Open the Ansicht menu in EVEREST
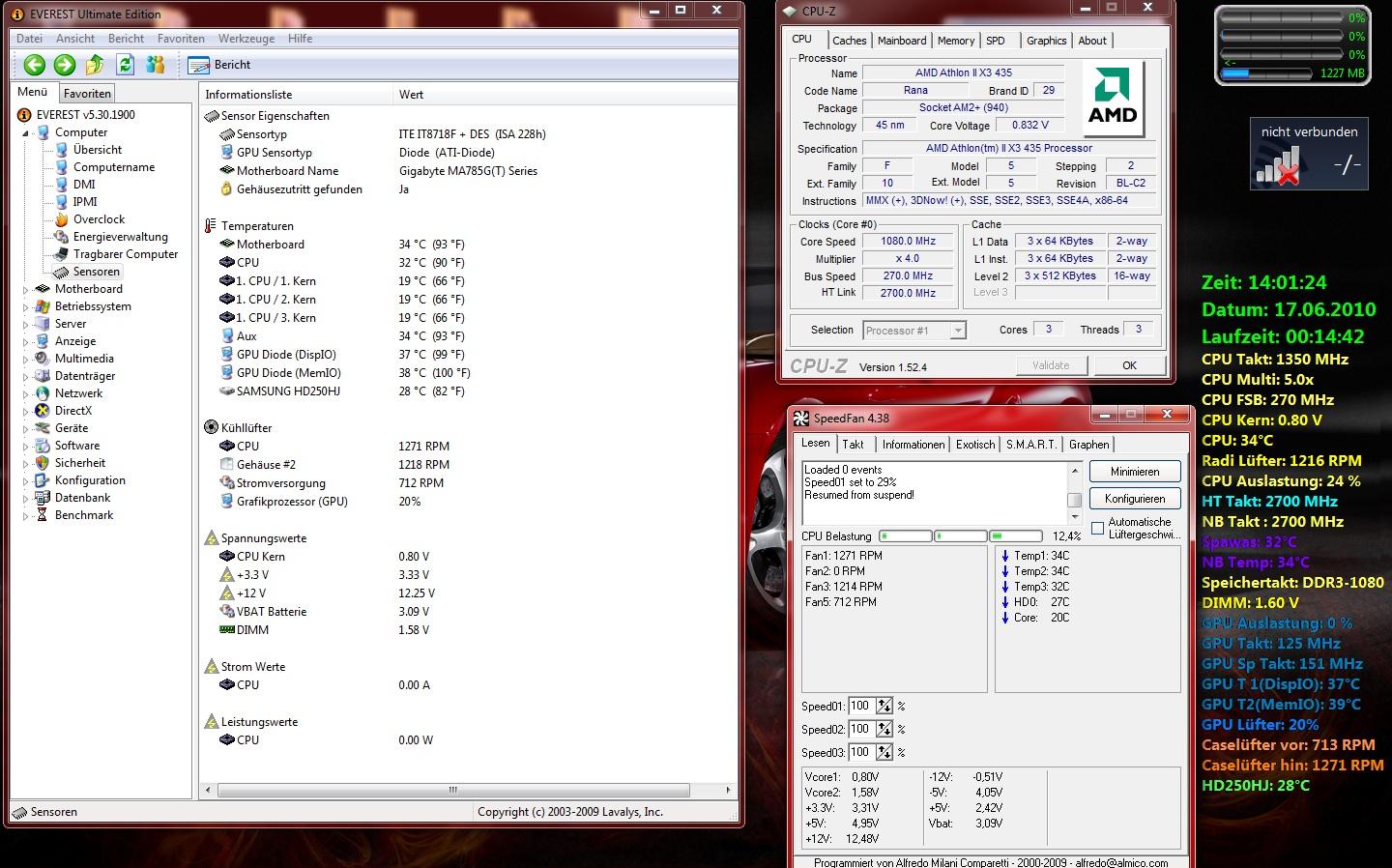1392x868 pixels. (75, 39)
